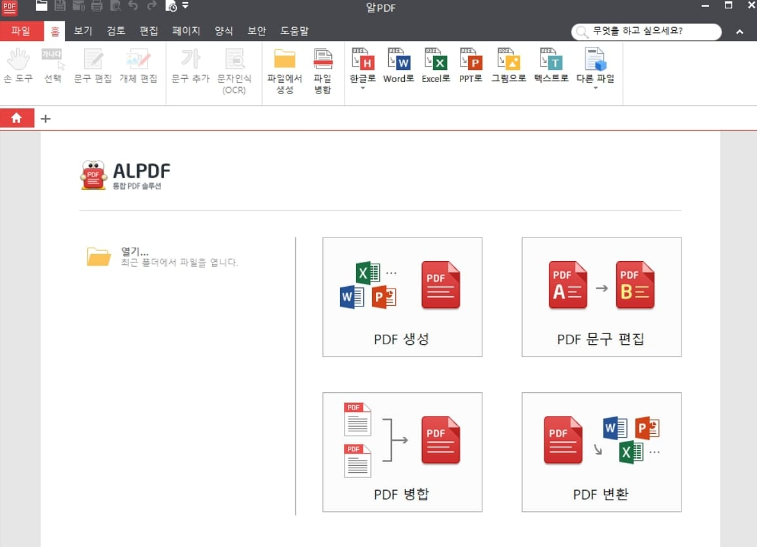757x547 pixels.
Task: Open the 개체 편집 object edit tool
Action: point(138,66)
